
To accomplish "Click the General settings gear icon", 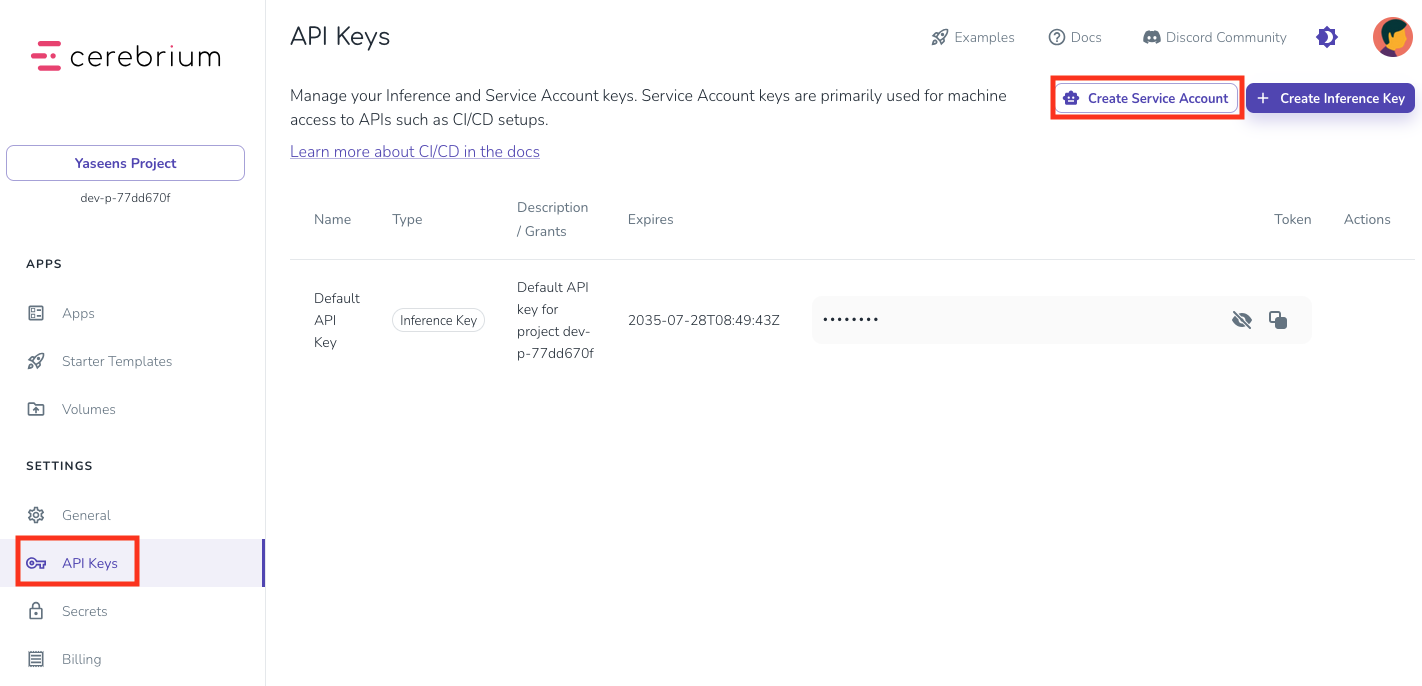I will (36, 515).
